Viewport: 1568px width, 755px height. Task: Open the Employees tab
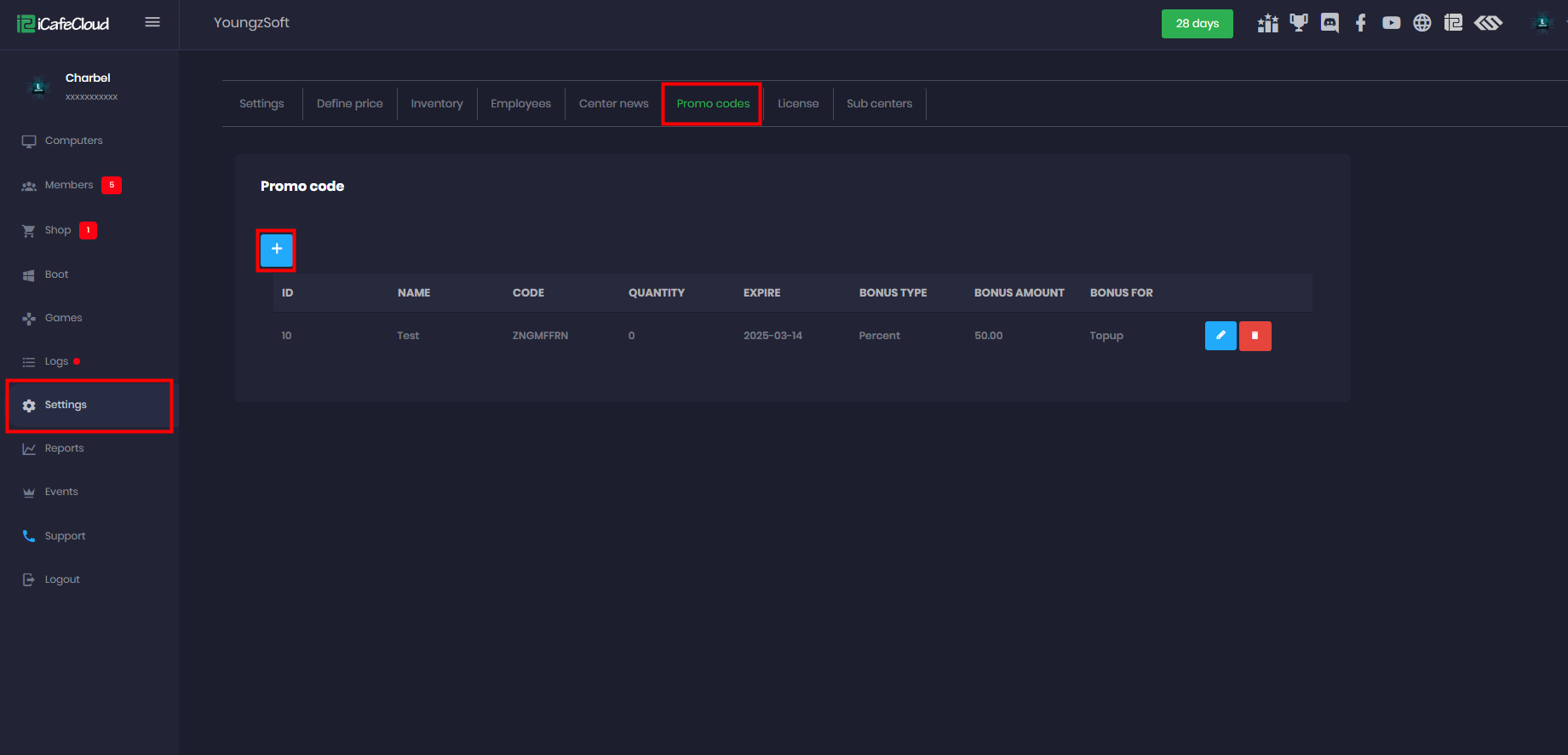coord(520,104)
